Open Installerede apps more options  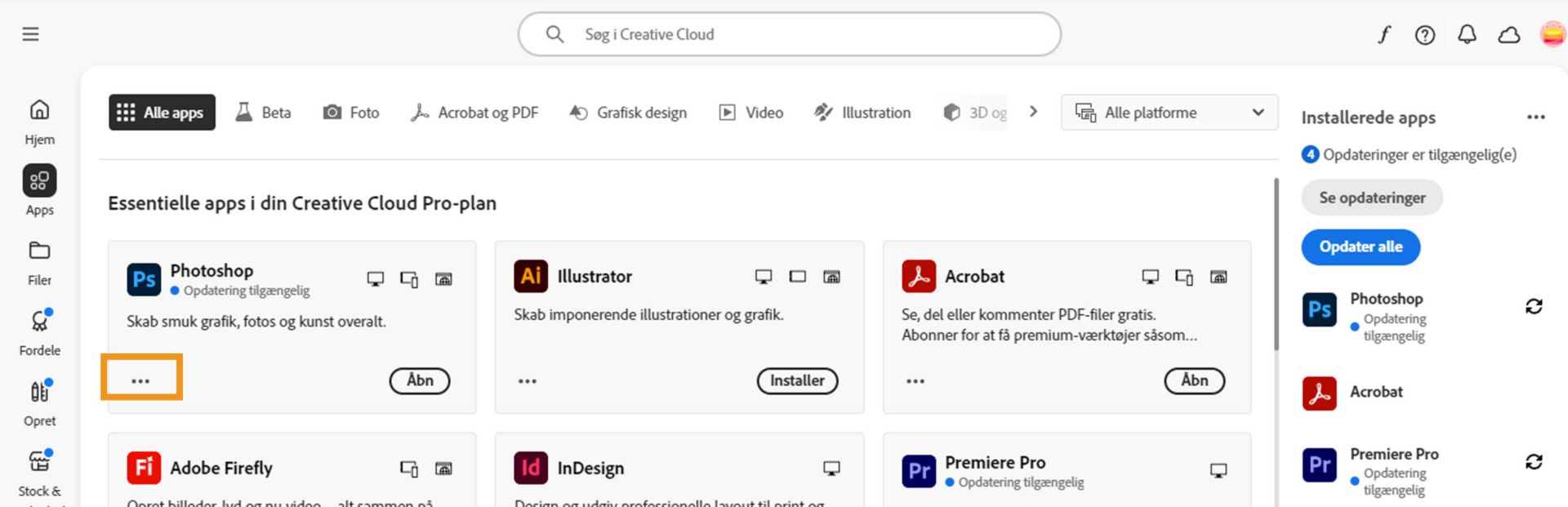(1536, 117)
